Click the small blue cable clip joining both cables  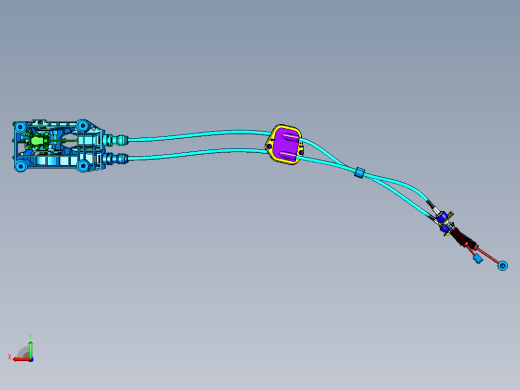[359, 173]
